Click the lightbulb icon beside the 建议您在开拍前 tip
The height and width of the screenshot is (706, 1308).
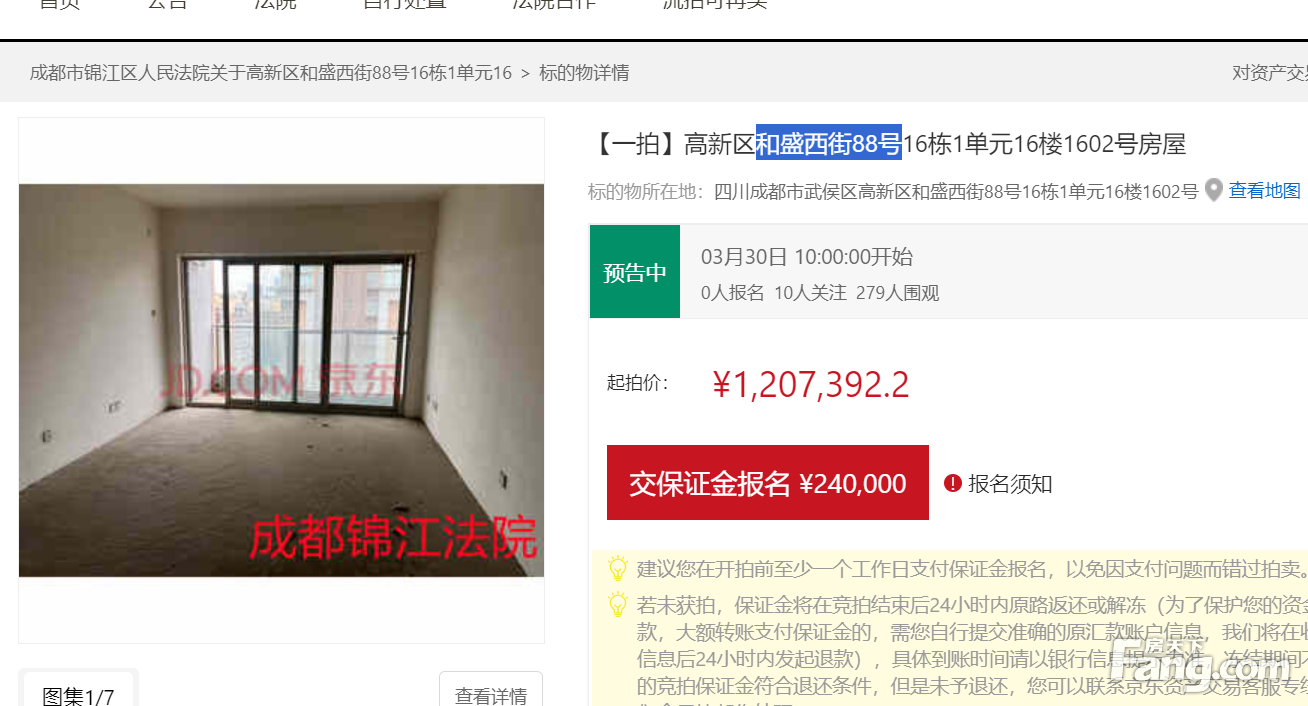tap(618, 569)
